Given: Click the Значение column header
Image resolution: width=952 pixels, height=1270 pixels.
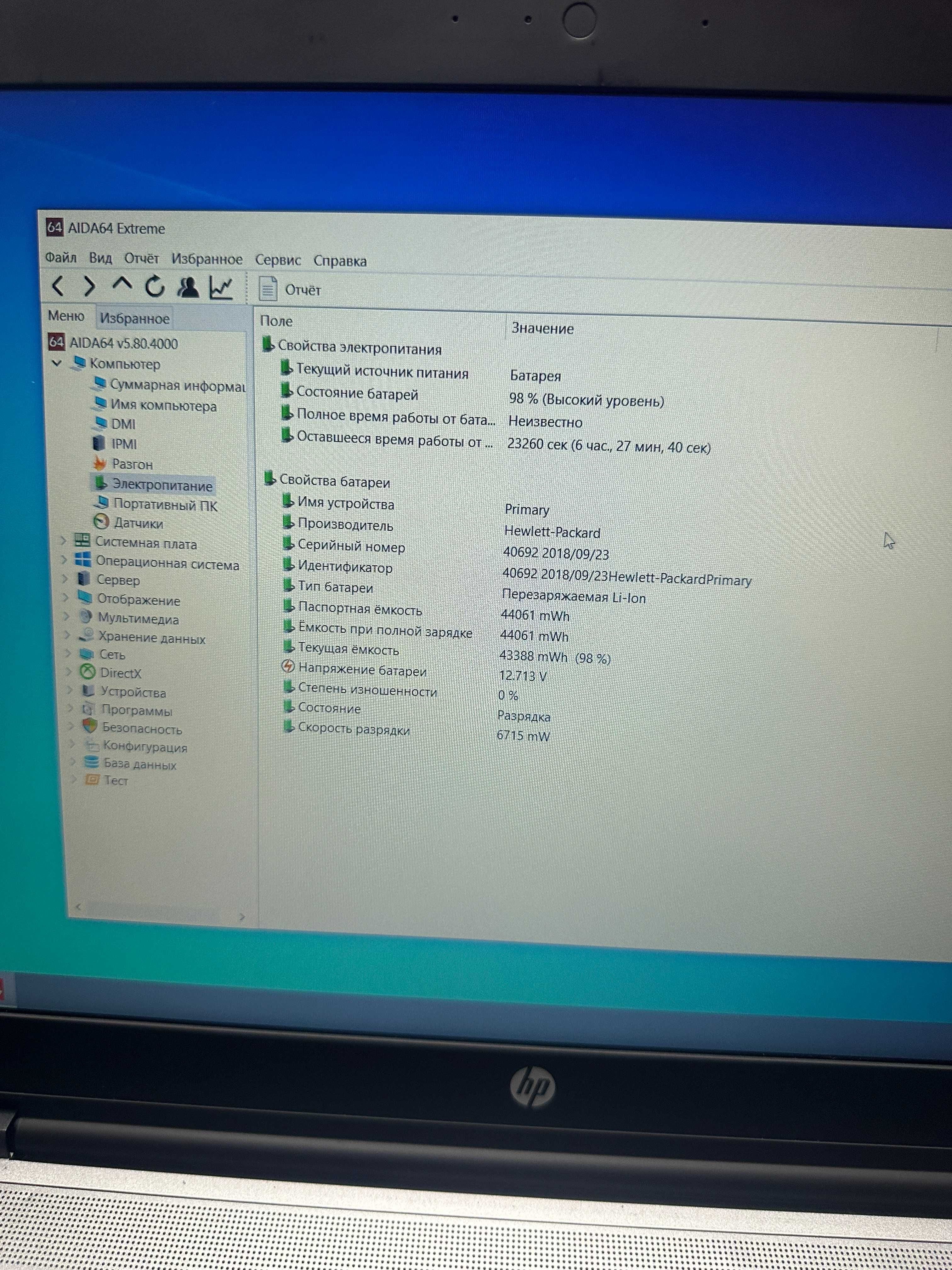Looking at the screenshot, I should 542,329.
